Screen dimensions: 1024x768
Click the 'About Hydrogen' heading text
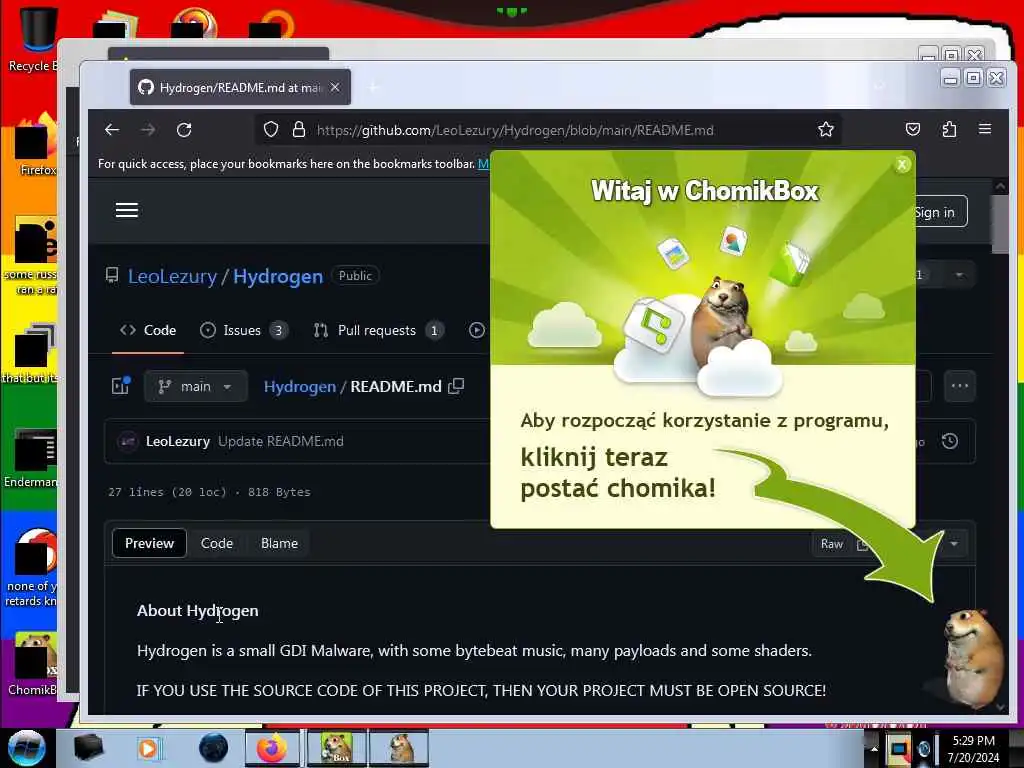198,611
